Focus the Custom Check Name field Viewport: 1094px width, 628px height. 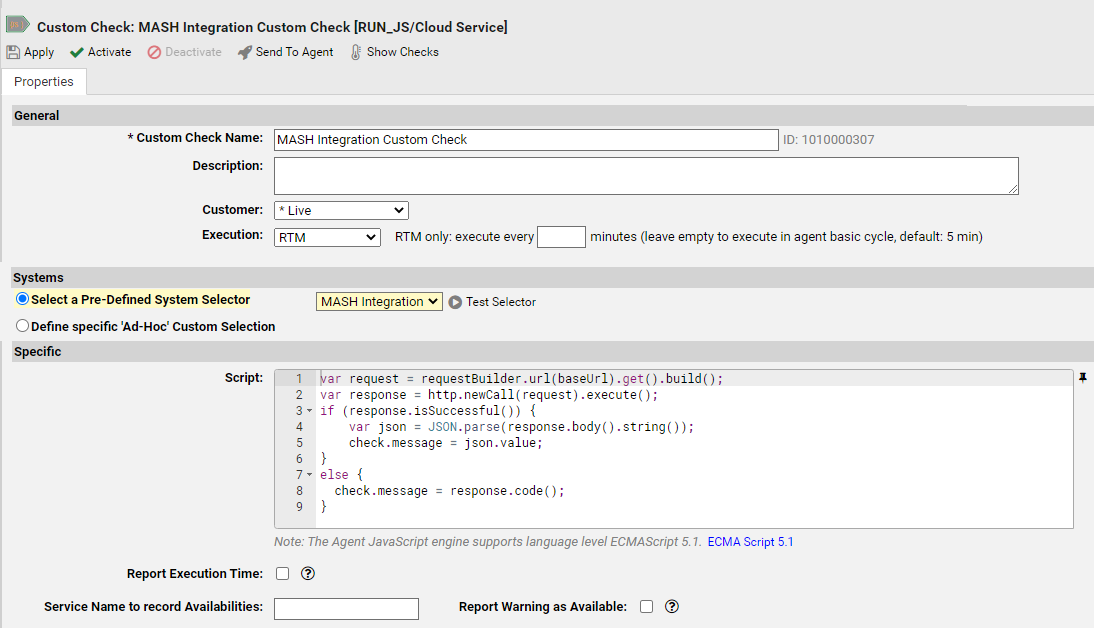click(x=526, y=140)
